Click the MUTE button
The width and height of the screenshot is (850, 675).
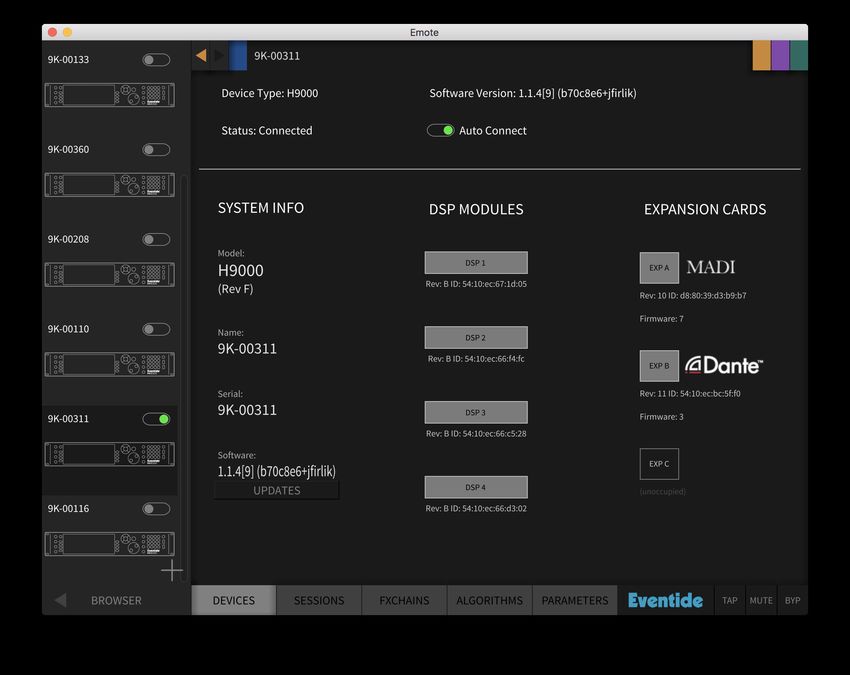[x=761, y=600]
